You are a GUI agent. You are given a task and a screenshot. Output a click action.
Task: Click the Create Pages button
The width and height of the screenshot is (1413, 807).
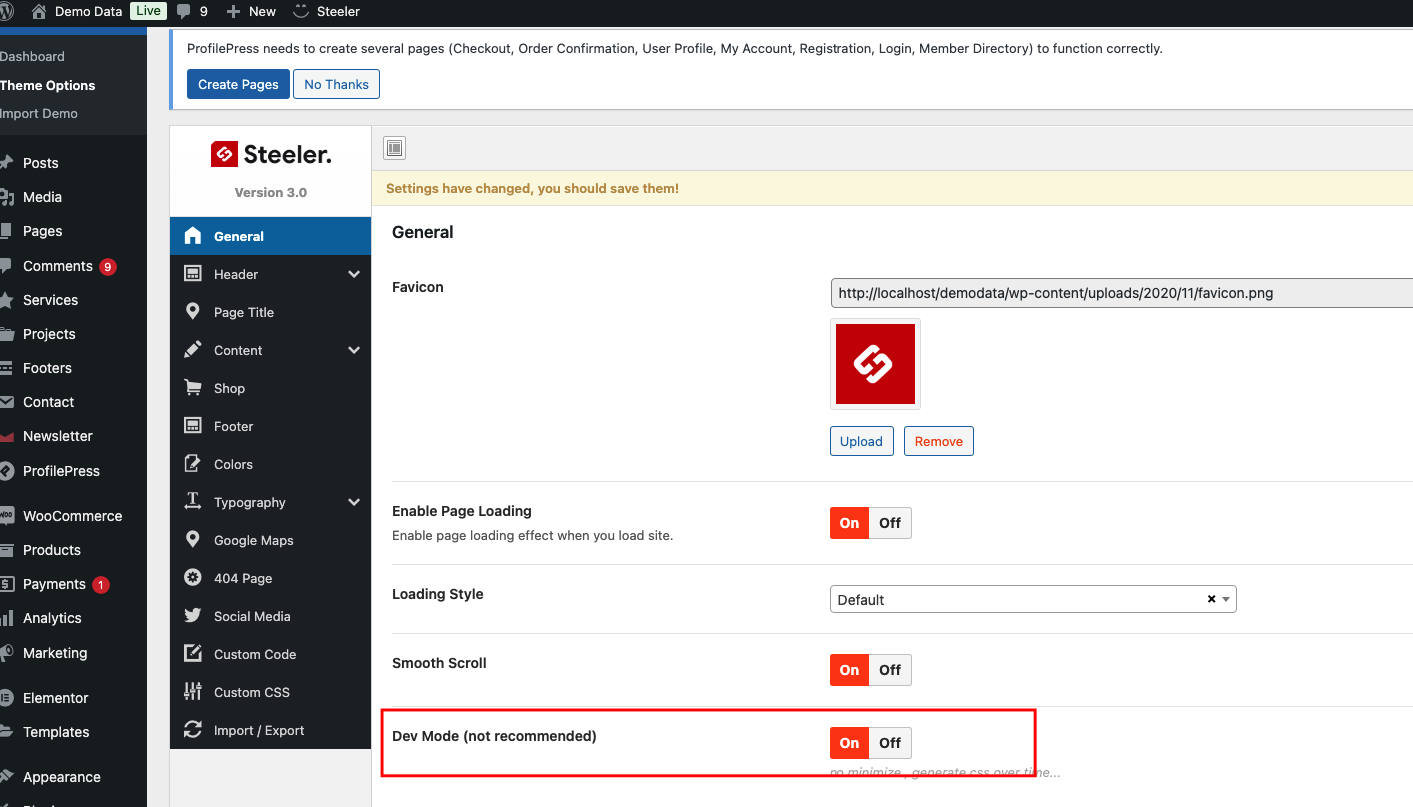(238, 85)
